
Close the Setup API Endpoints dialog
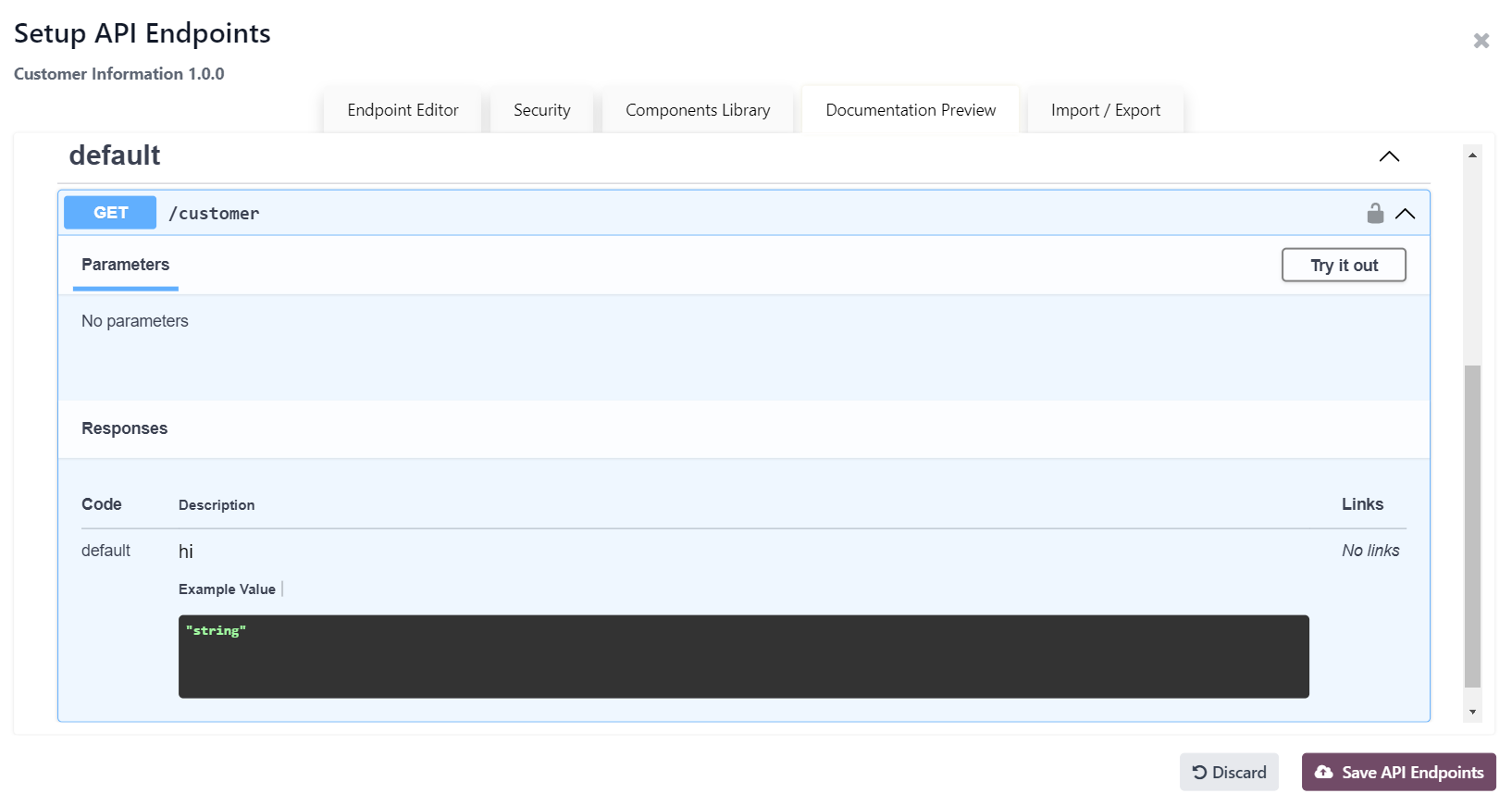pyautogui.click(x=1481, y=41)
